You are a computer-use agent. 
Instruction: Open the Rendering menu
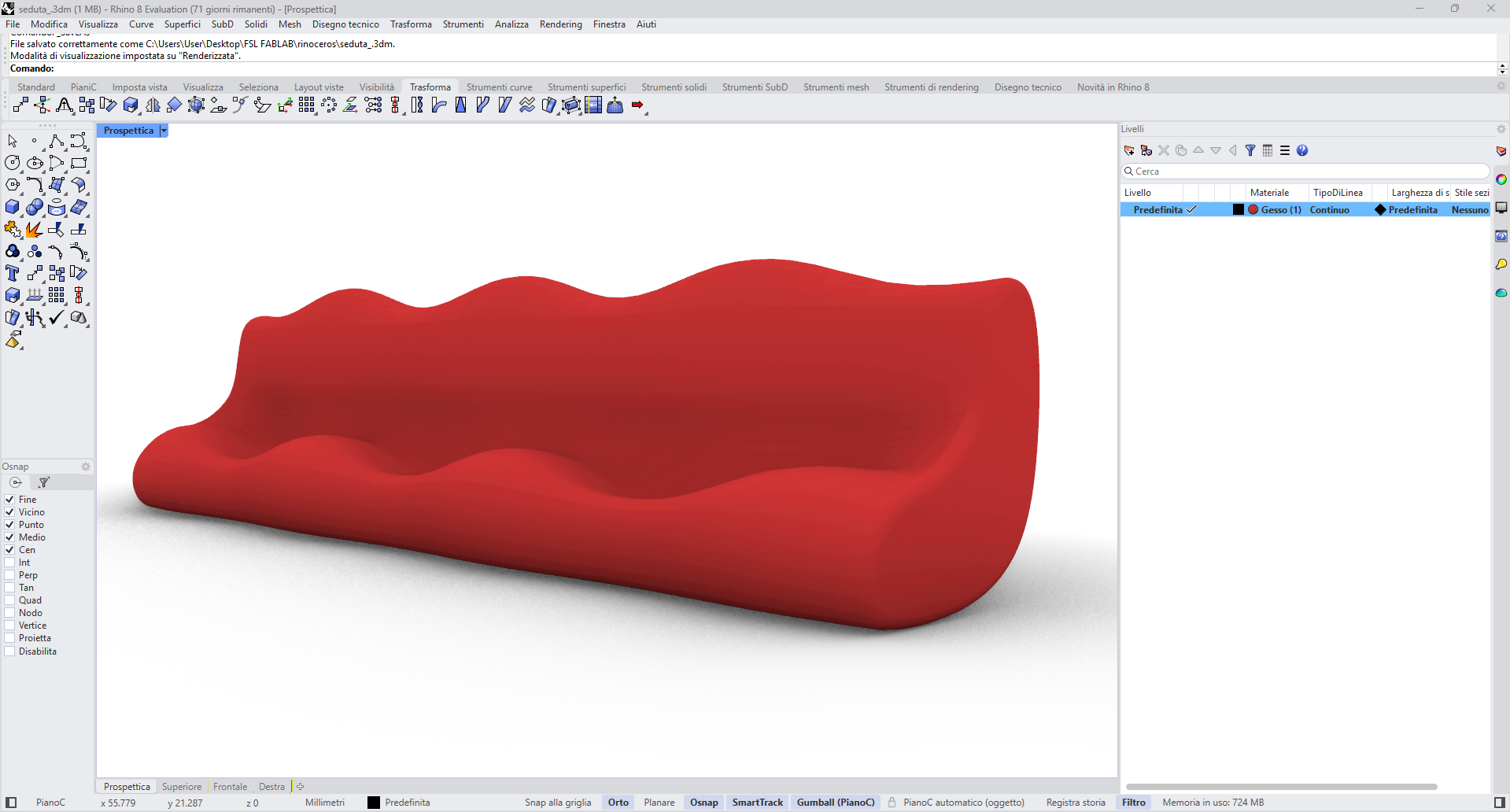click(560, 24)
